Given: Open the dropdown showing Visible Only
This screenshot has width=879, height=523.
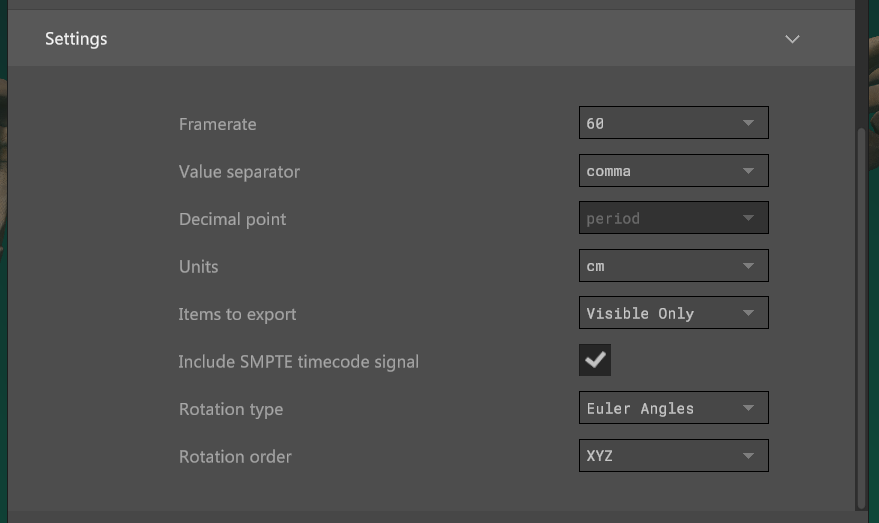Looking at the screenshot, I should [672, 313].
